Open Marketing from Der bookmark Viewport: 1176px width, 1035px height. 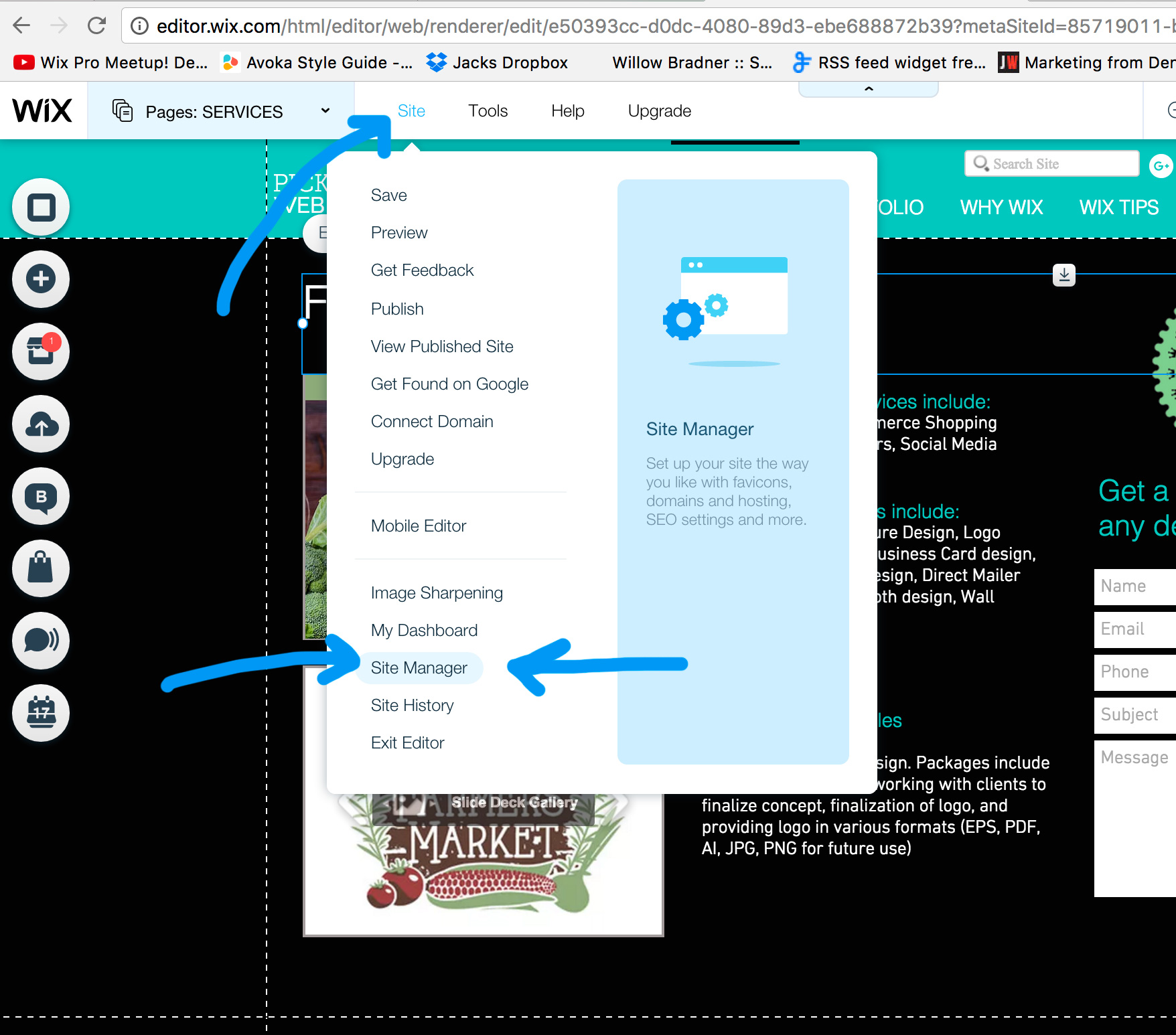click(1086, 63)
